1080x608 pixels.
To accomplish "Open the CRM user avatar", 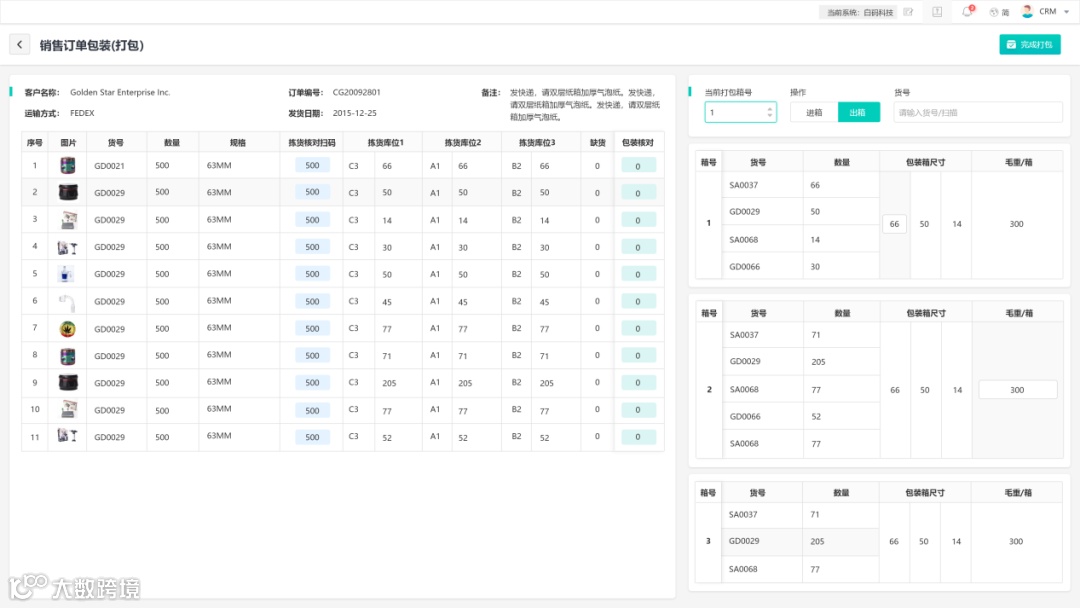I will point(1027,12).
